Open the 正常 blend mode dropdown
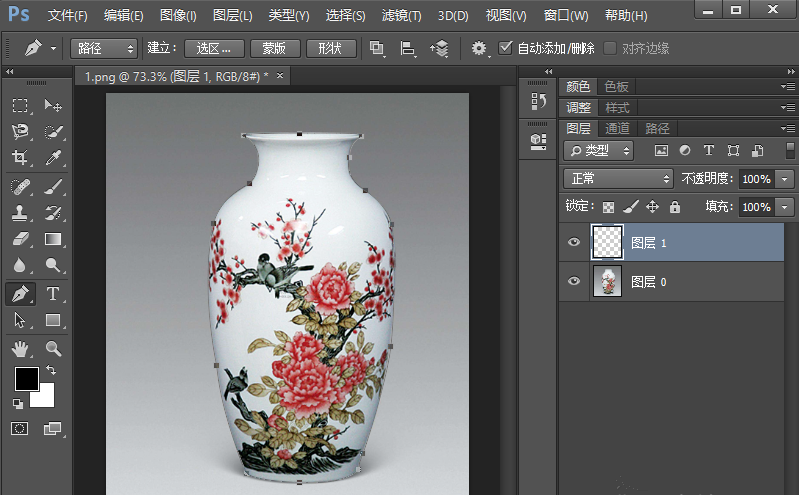799x495 pixels. point(619,178)
